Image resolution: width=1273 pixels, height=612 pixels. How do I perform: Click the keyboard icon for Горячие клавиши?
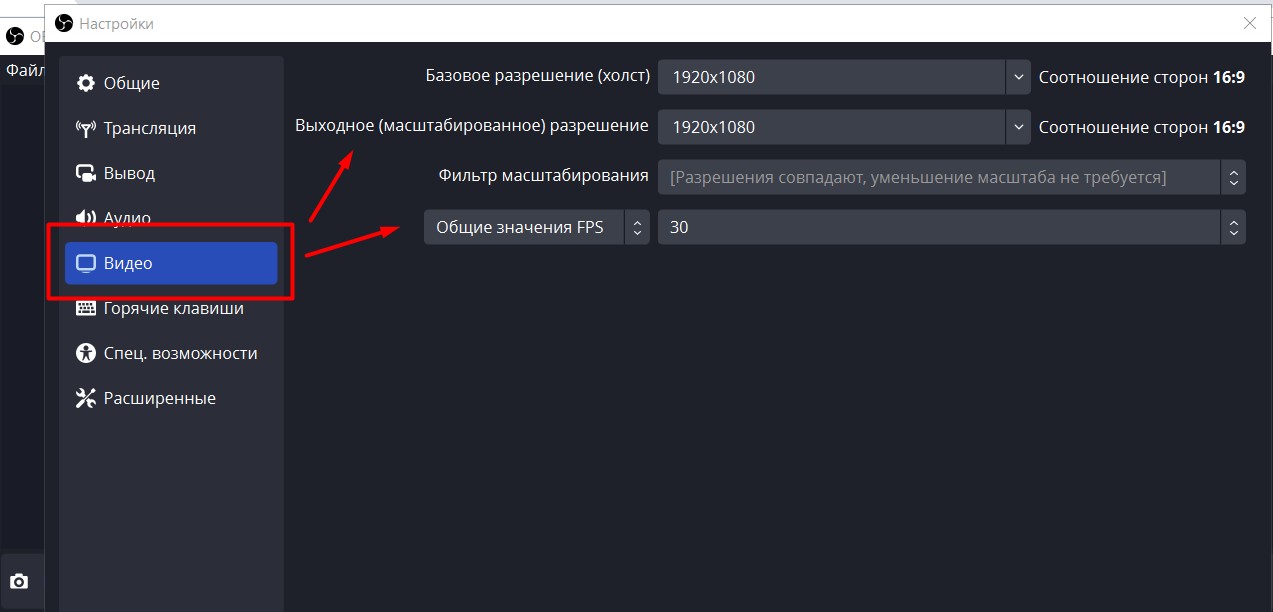pos(86,308)
